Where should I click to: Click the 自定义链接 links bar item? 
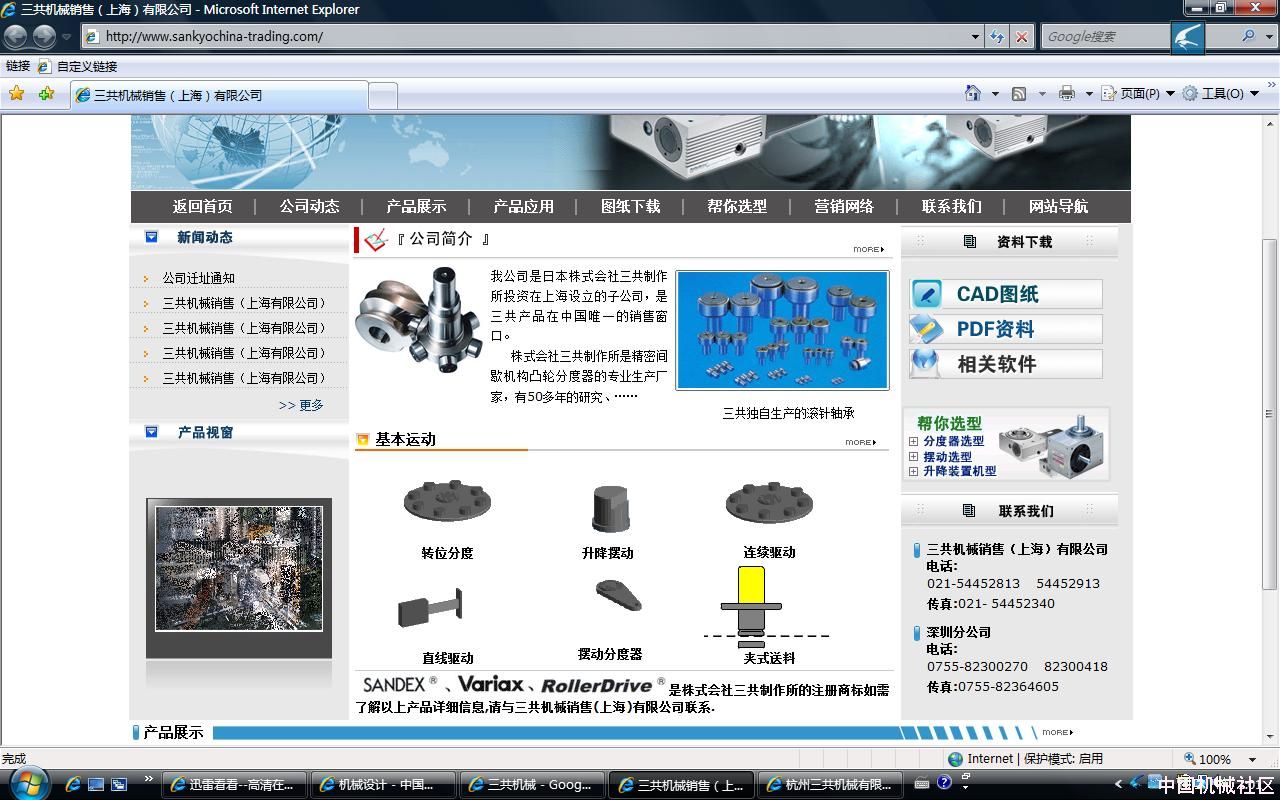coord(78,66)
